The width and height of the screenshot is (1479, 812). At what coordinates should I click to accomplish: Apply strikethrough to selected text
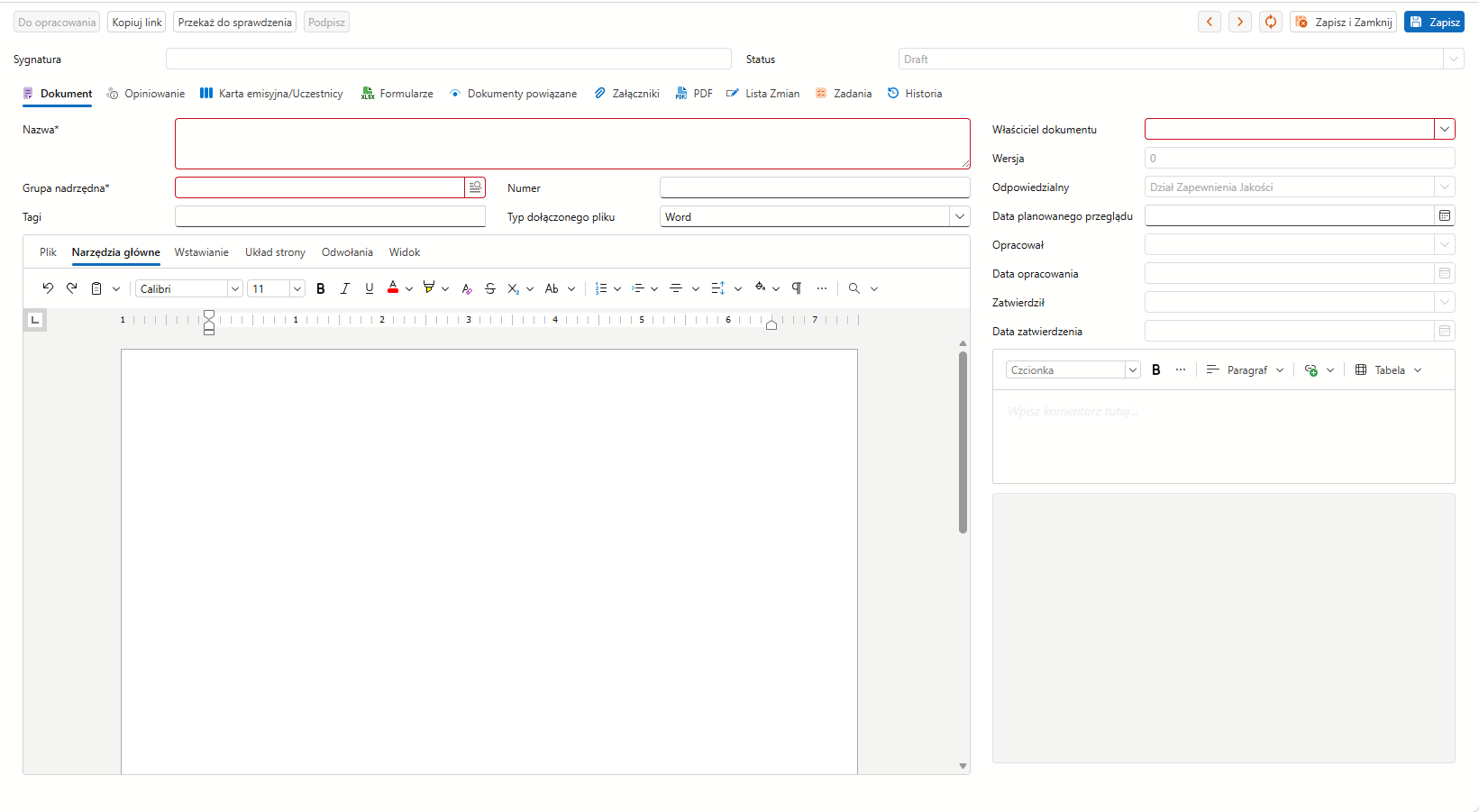point(490,288)
